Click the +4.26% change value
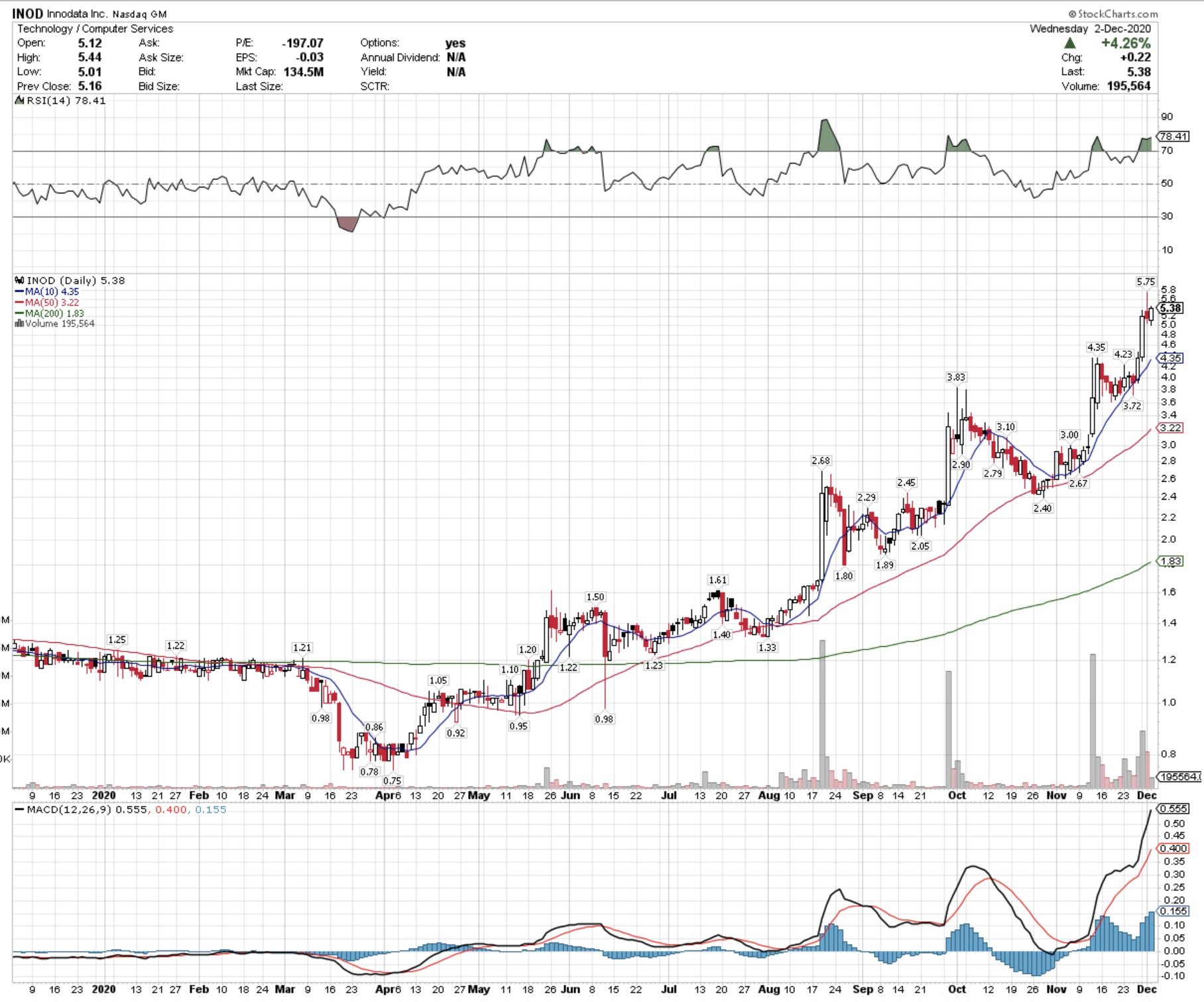The height and width of the screenshot is (1002, 1204). click(x=1126, y=43)
